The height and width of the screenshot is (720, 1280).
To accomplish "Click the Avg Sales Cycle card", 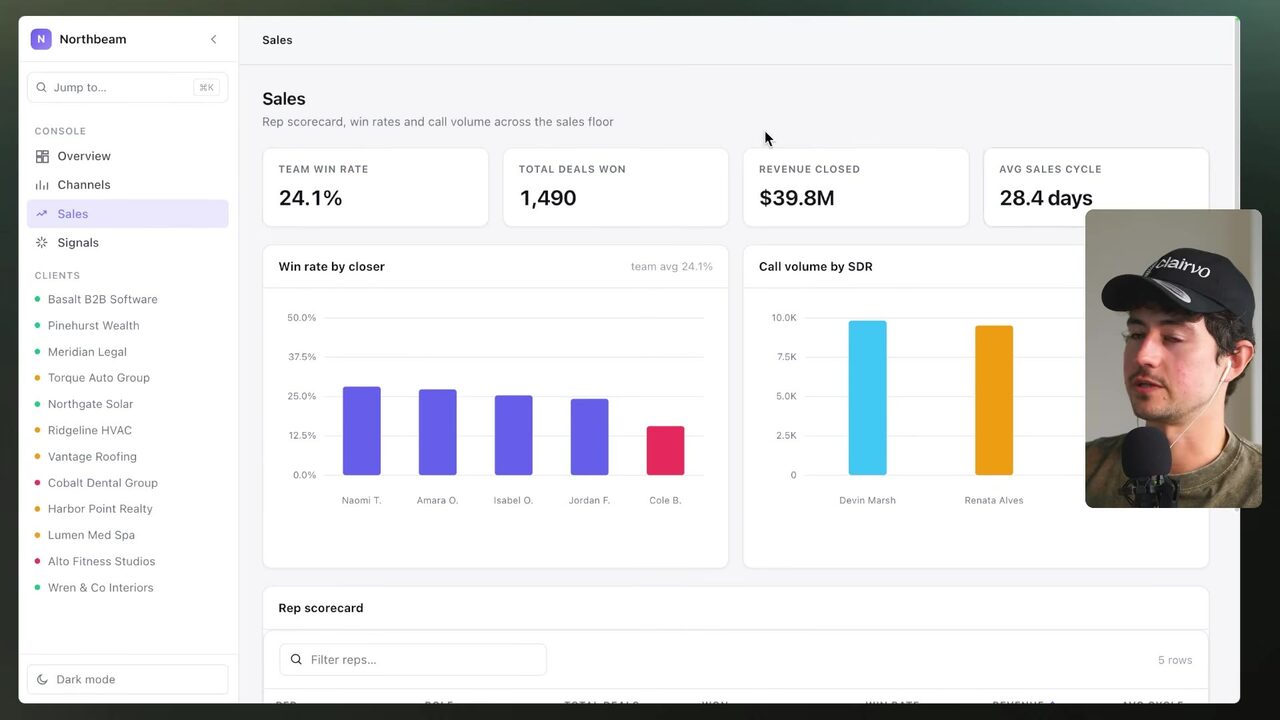I will 1096,187.
